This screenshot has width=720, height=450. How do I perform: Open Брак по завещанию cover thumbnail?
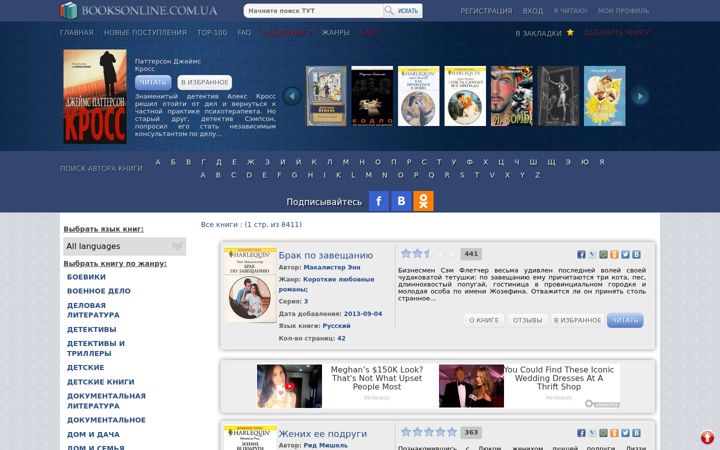click(x=250, y=285)
